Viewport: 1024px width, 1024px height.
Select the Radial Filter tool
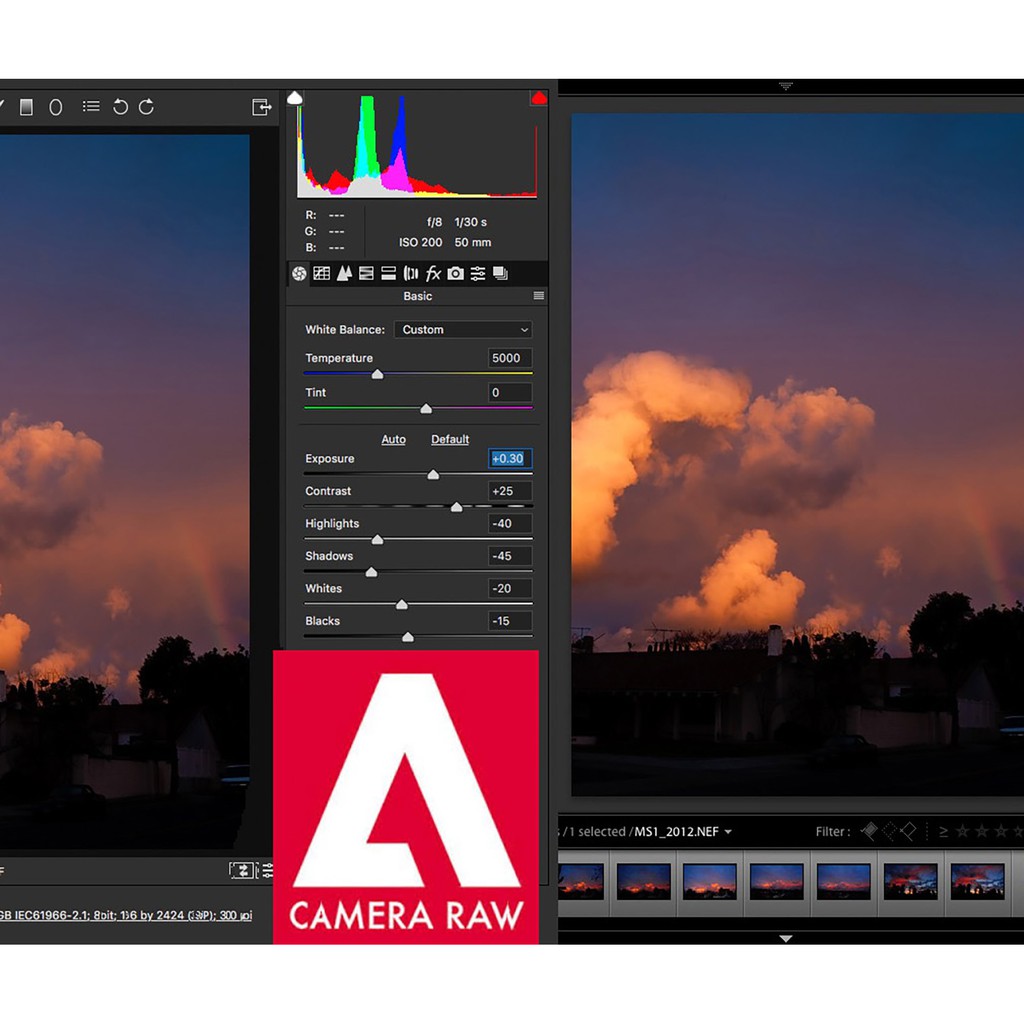pyautogui.click(x=56, y=106)
